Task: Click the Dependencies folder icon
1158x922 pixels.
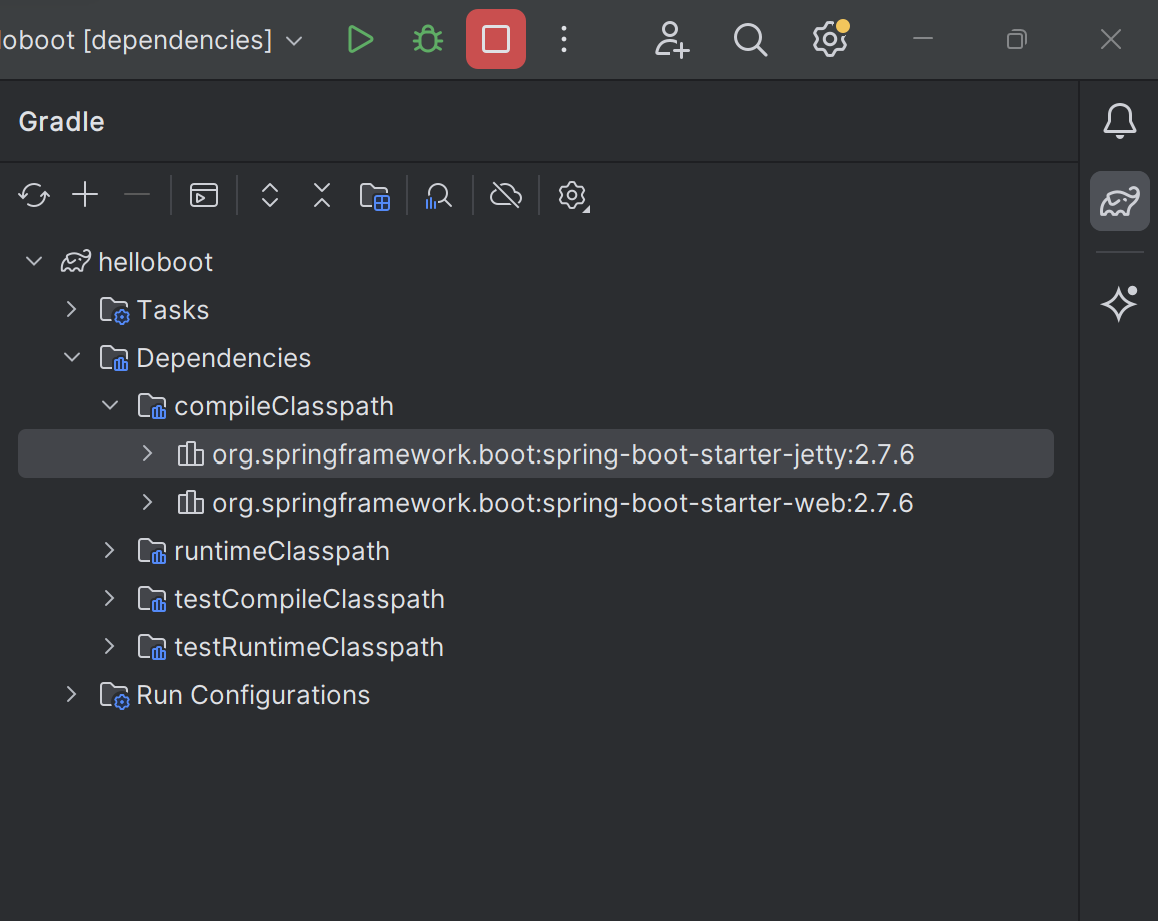Action: [x=114, y=358]
